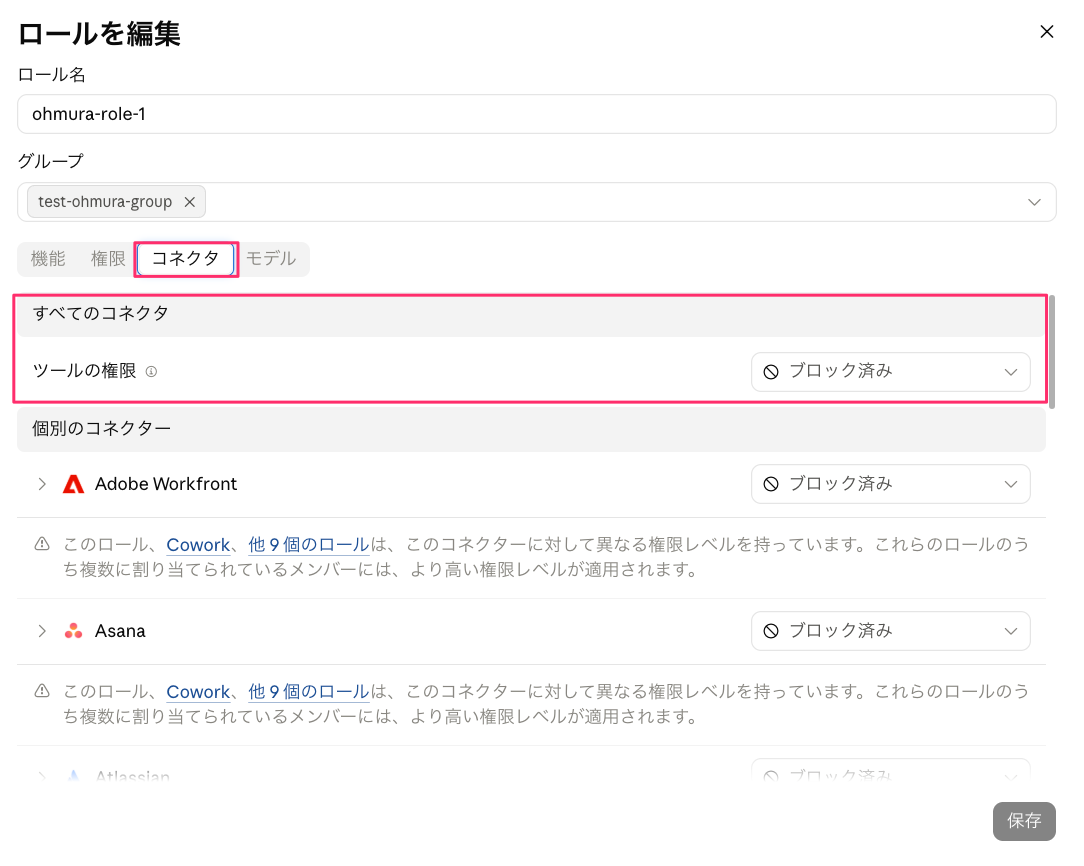
Task: Click the Asana connector name
Action: coord(120,631)
